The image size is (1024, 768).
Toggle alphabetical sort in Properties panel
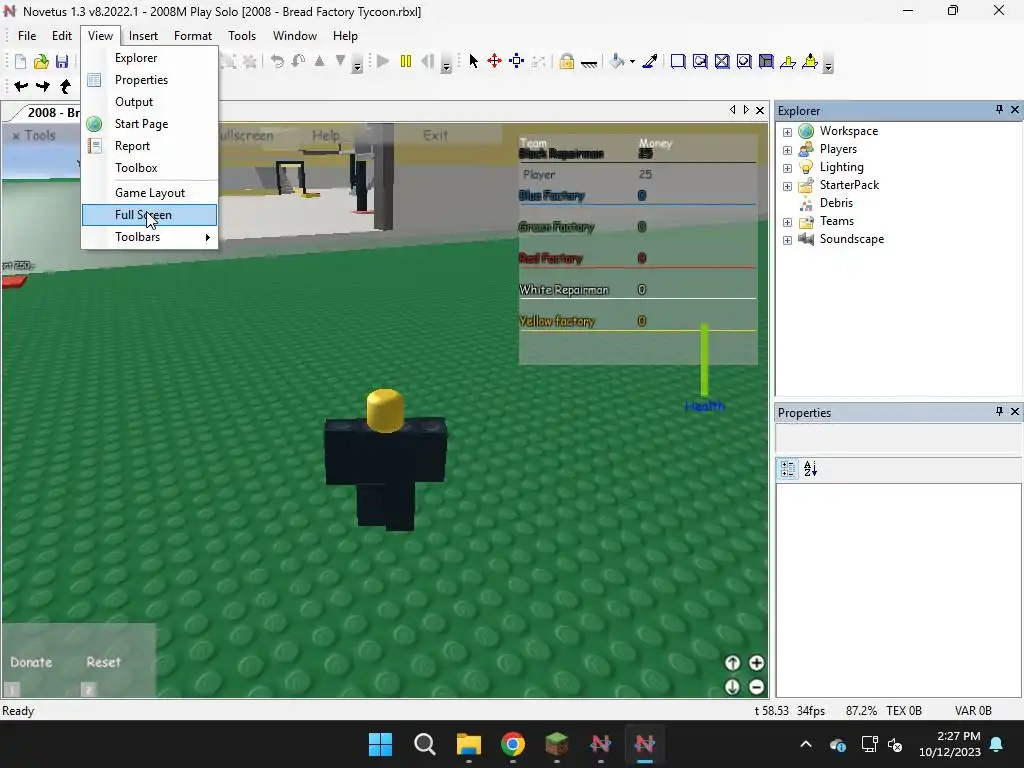[x=810, y=469]
